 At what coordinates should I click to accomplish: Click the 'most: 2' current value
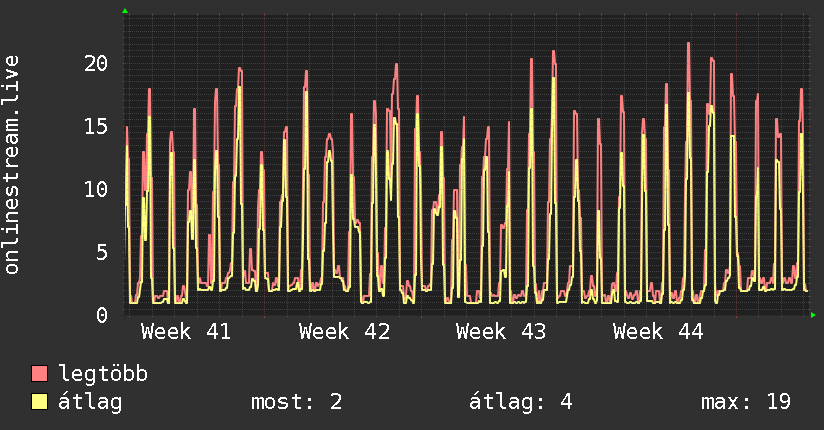click(297, 402)
